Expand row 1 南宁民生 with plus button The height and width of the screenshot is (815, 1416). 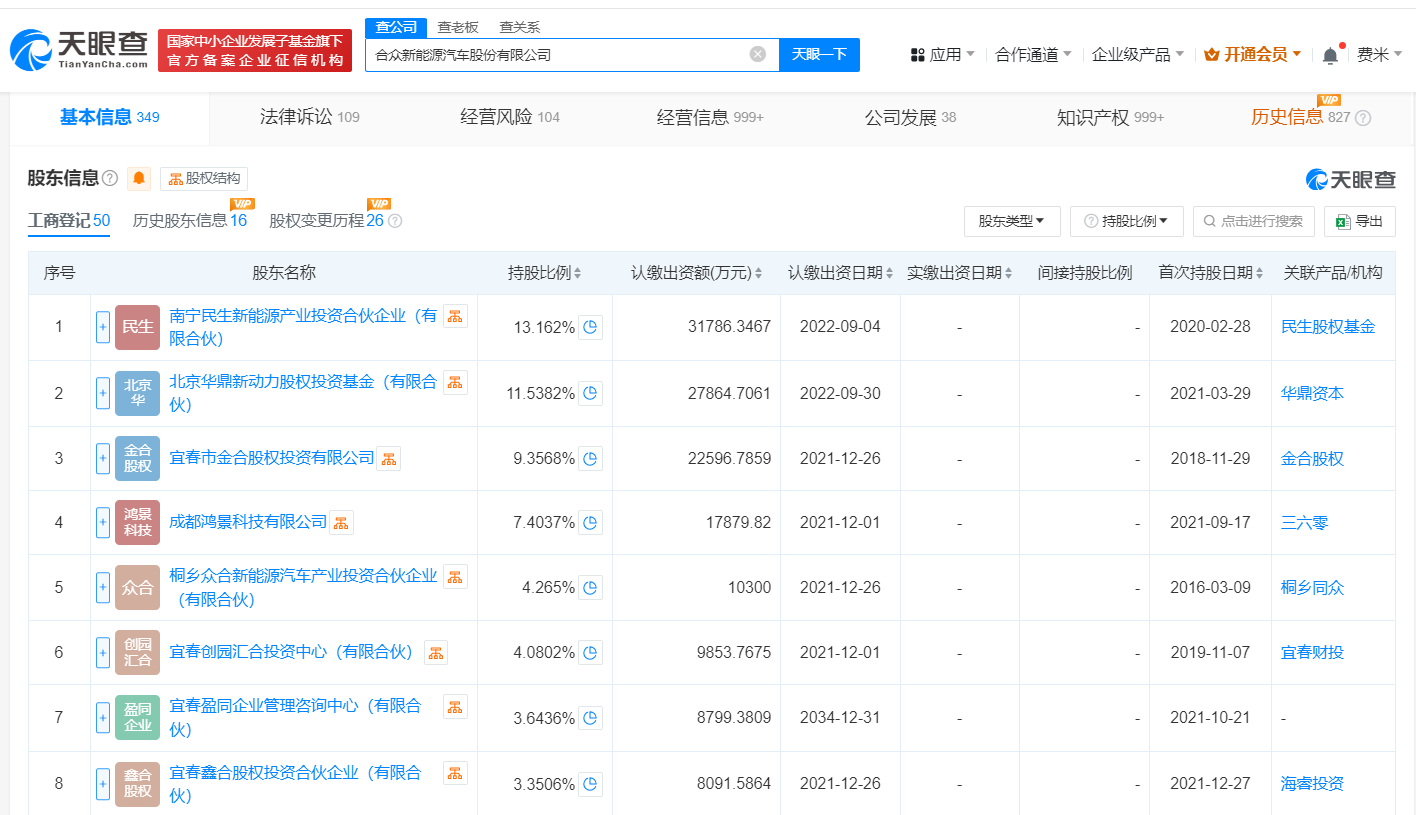point(103,327)
